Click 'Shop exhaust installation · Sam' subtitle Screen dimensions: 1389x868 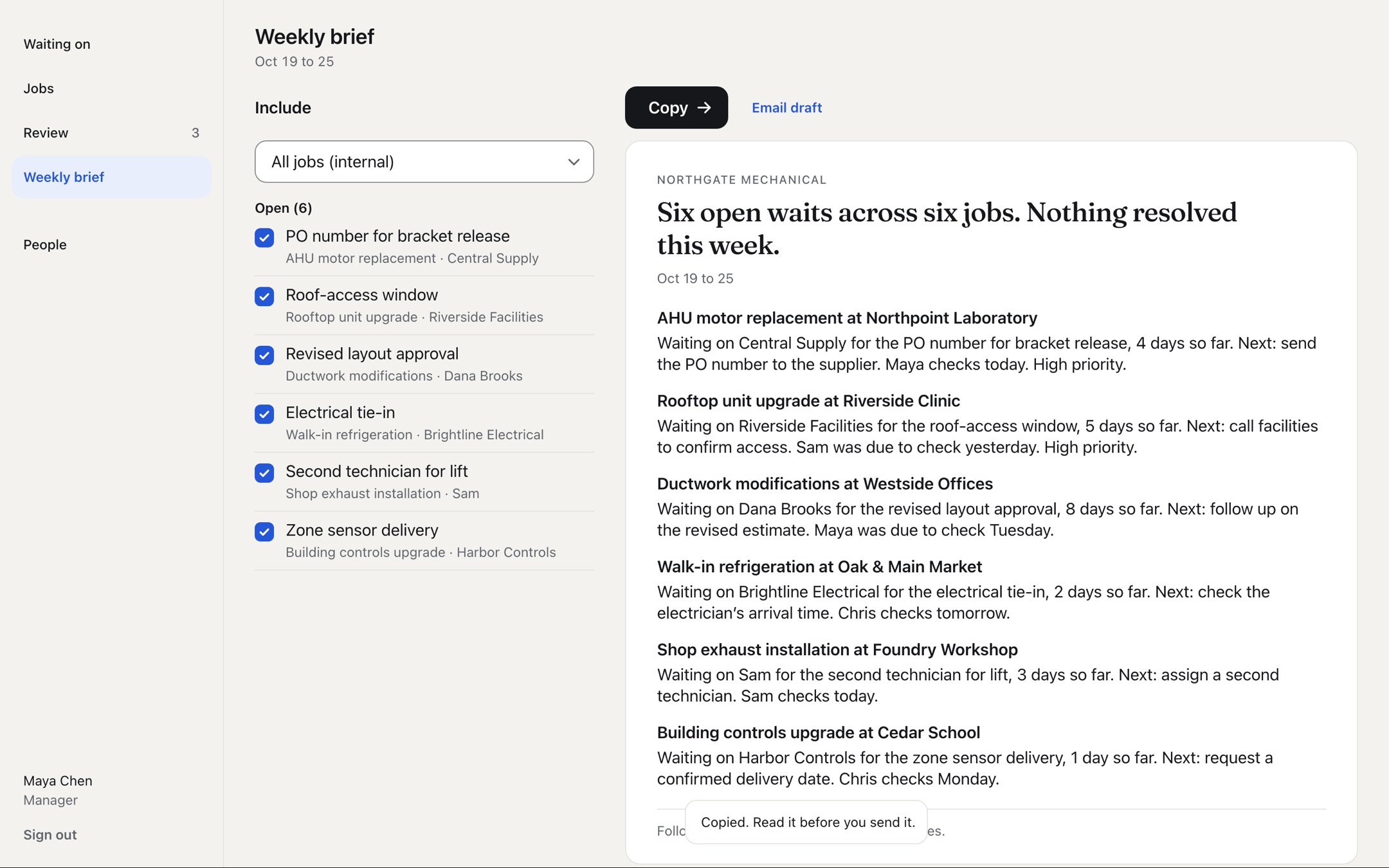[x=382, y=493]
